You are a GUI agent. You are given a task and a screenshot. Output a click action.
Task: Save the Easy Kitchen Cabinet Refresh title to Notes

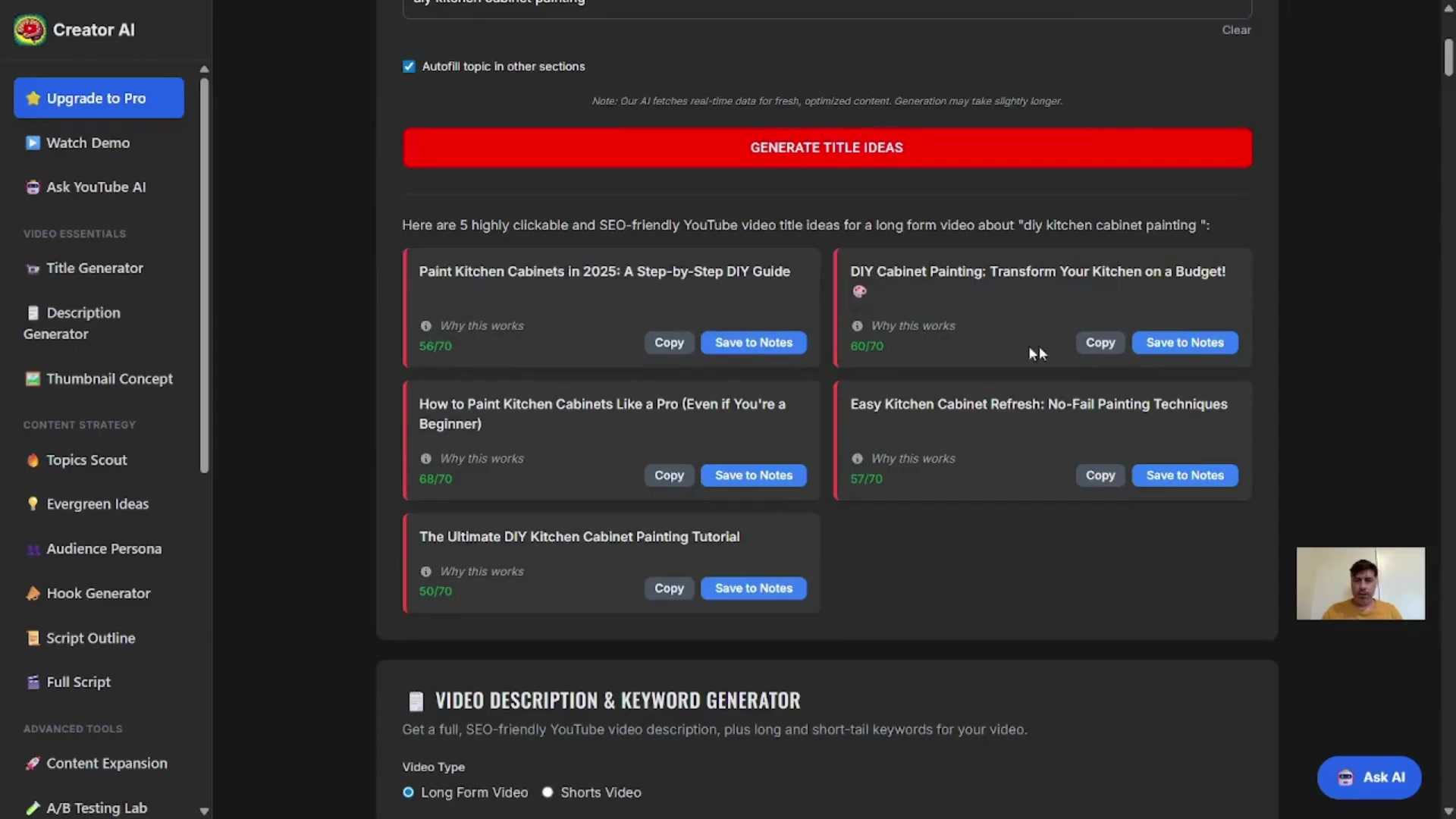(x=1185, y=475)
